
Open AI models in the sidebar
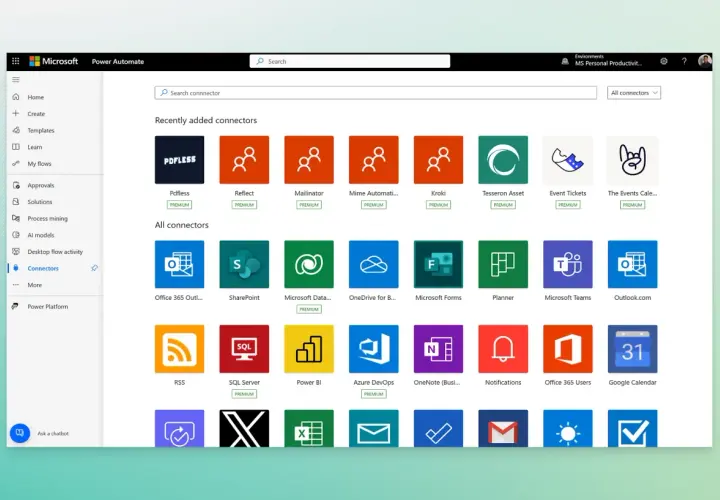point(40,235)
